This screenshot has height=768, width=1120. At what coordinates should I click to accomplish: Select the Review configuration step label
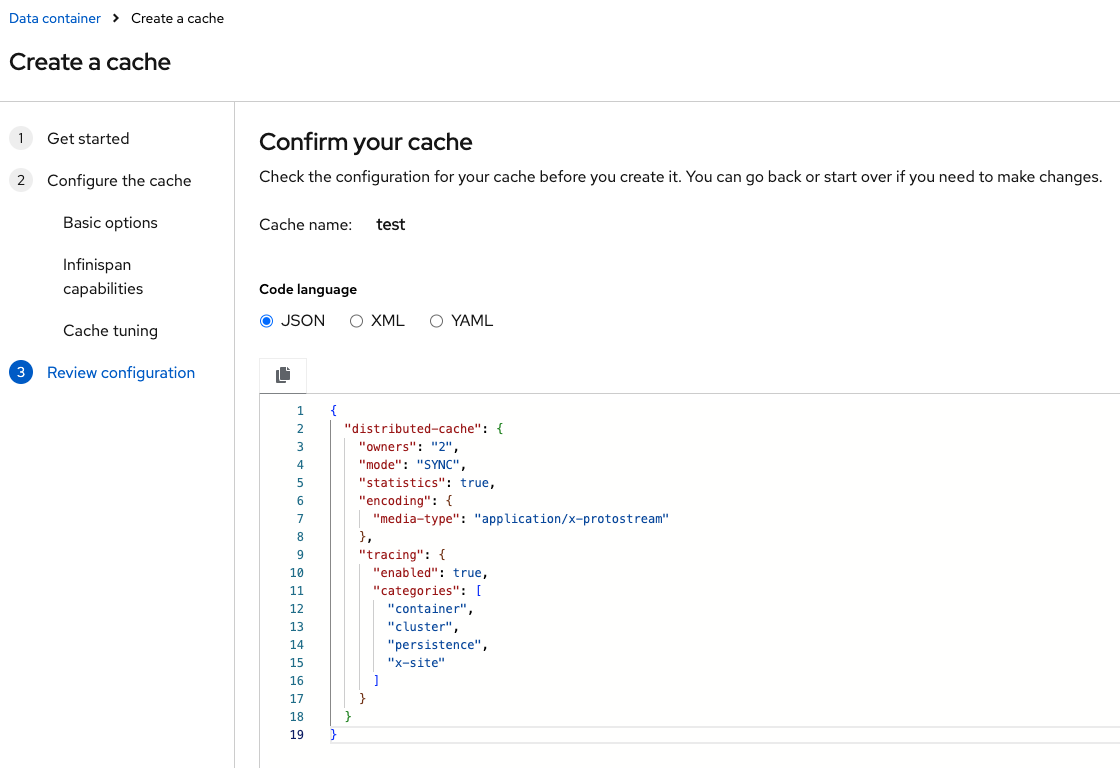(121, 372)
